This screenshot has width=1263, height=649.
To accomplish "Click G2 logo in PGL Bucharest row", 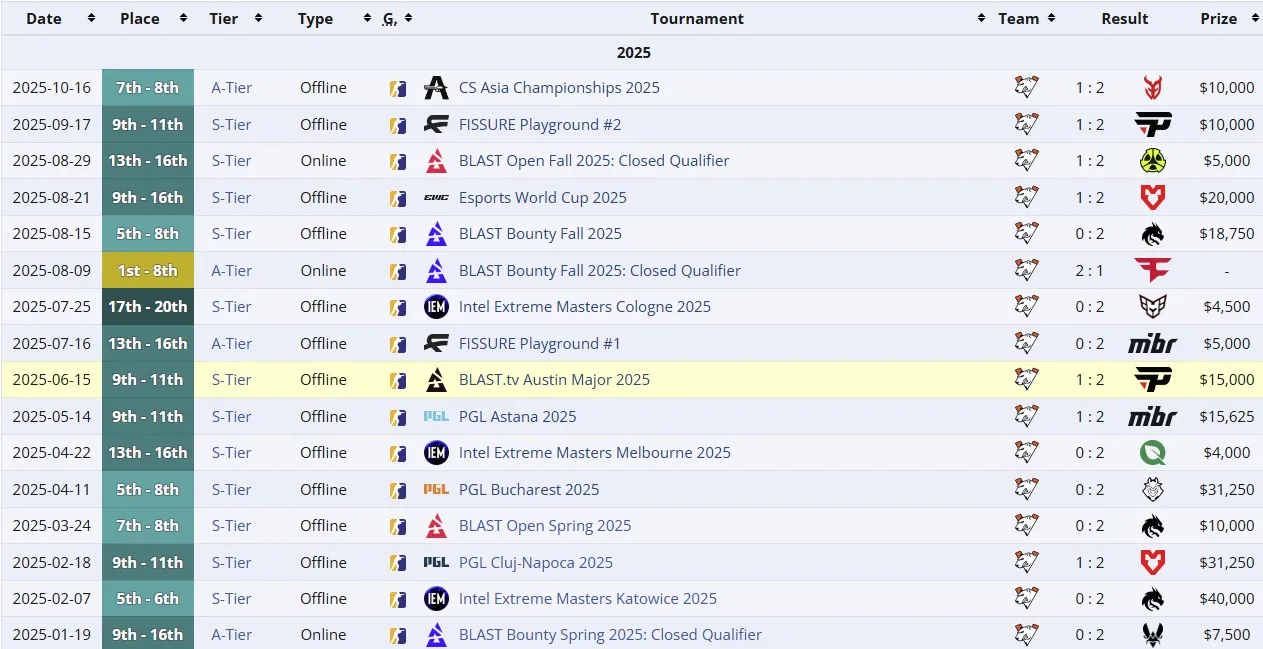I will (x=1152, y=489).
